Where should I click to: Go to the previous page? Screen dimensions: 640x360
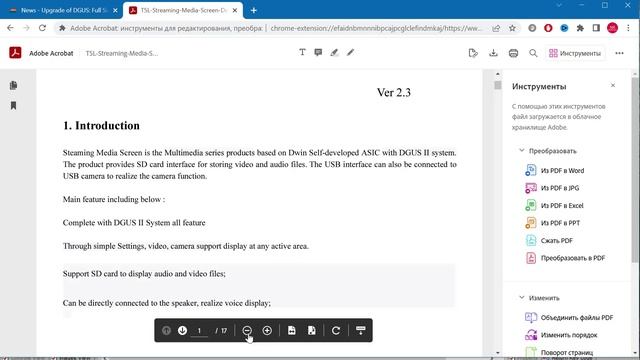[166, 330]
